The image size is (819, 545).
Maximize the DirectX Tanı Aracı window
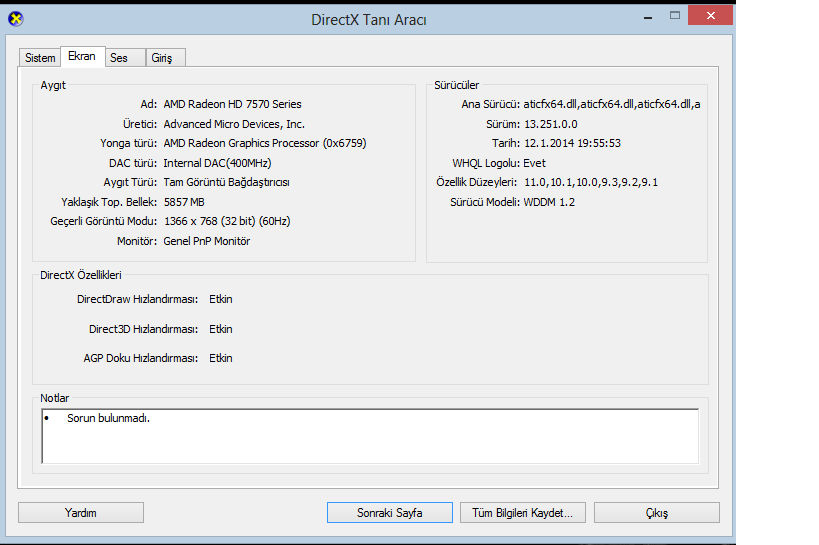click(675, 16)
